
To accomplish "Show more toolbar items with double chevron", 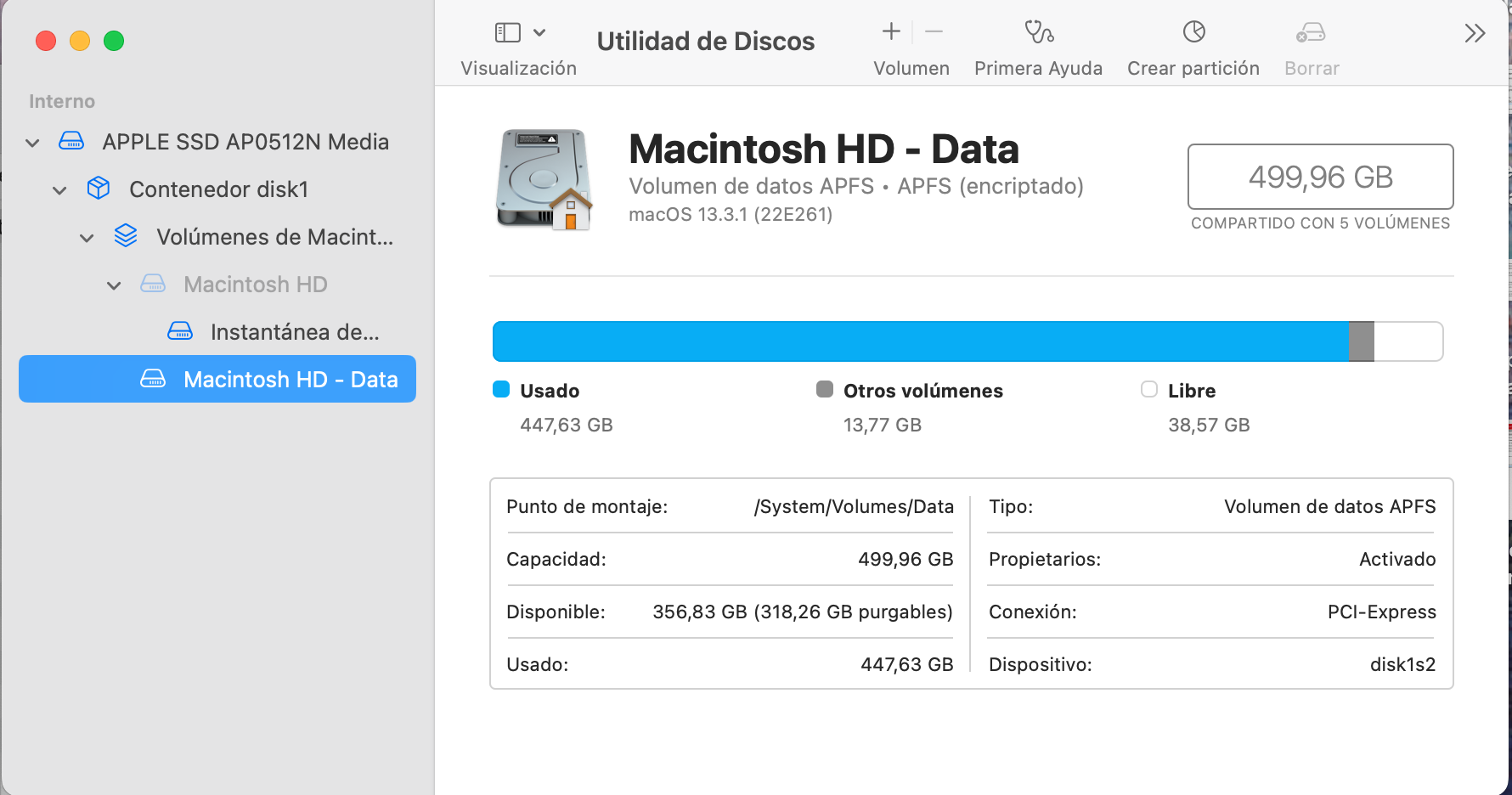I will click(x=1475, y=33).
